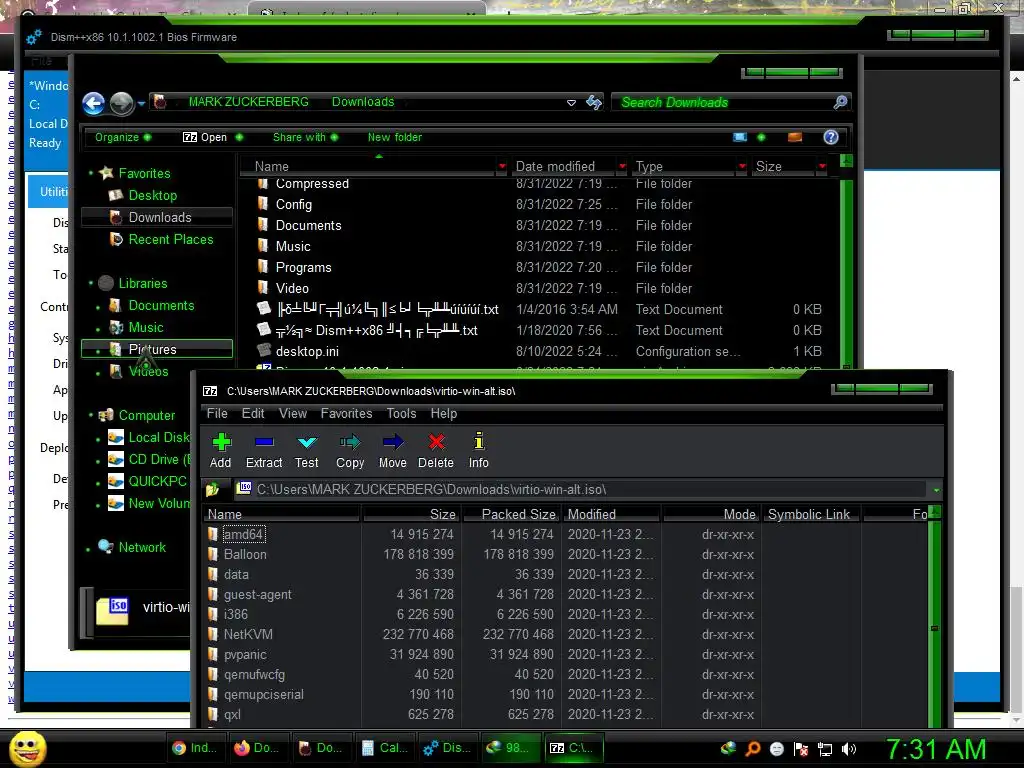This screenshot has height=768, width=1024.
Task: Run Test on archive in 7-Zip
Action: click(306, 450)
